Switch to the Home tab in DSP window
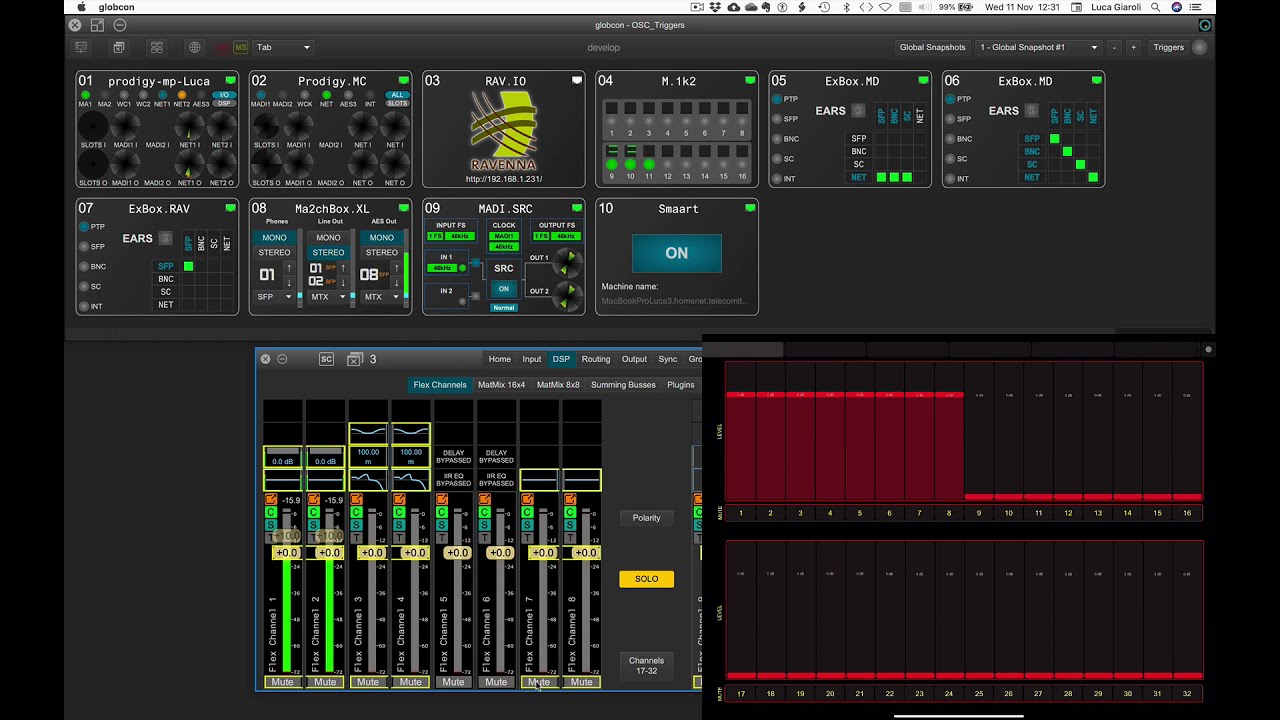Screen dimensions: 1280x720 [500, 359]
